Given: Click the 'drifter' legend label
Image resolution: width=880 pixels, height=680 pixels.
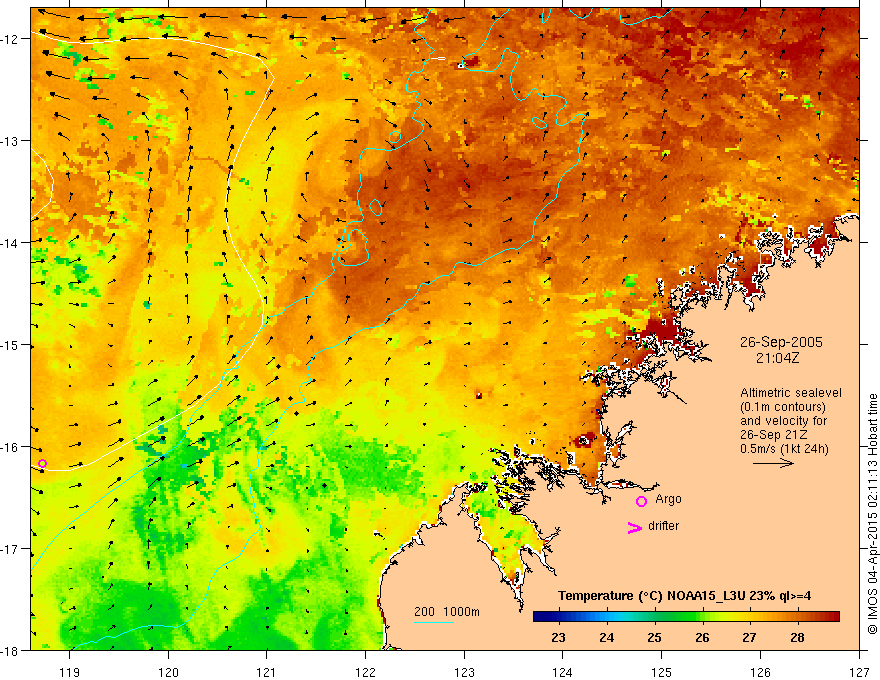Looking at the screenshot, I should pyautogui.click(x=663, y=526).
